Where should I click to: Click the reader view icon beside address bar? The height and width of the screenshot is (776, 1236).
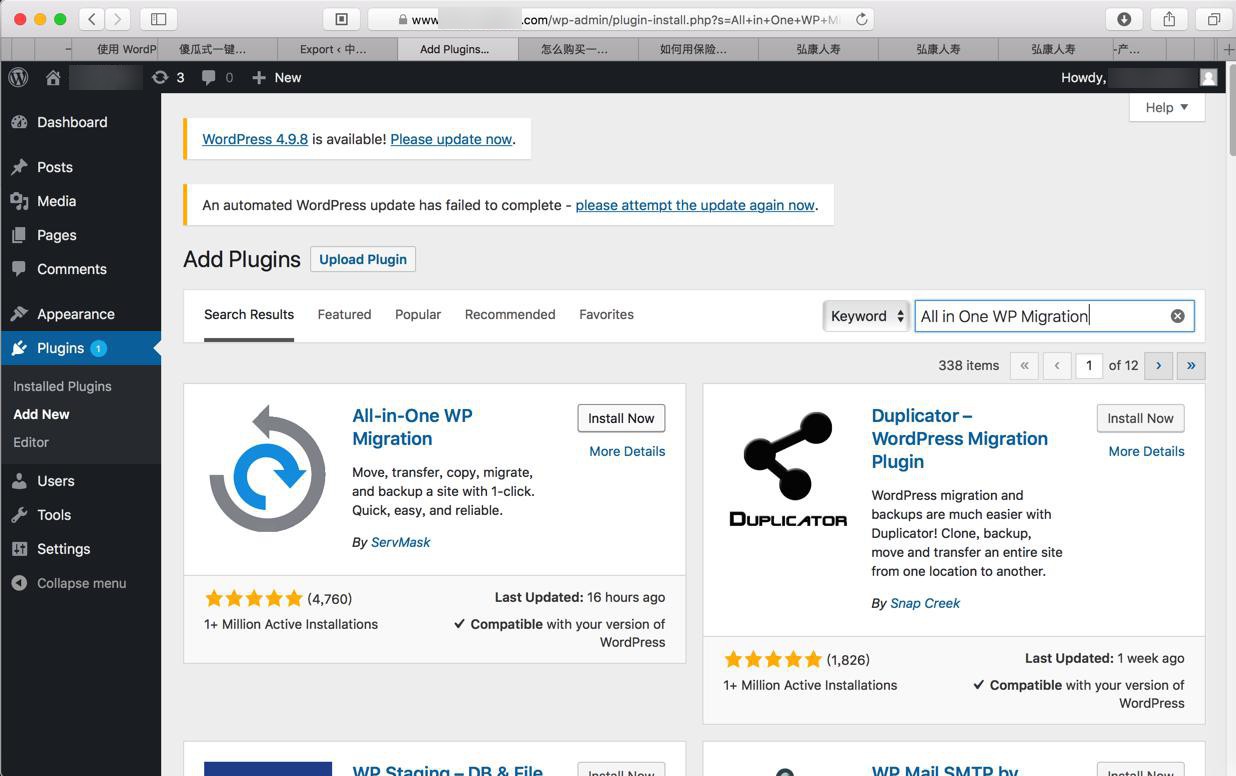[x=341, y=19]
